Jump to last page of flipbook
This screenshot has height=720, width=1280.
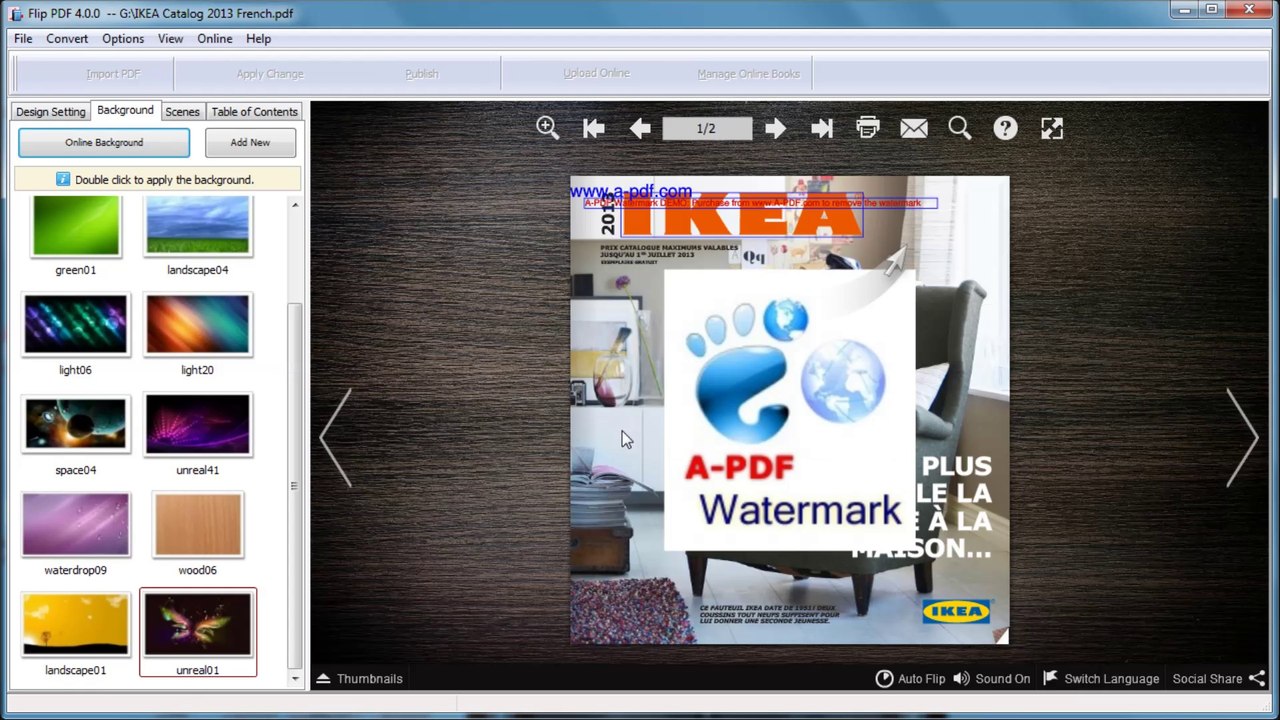[x=822, y=128]
